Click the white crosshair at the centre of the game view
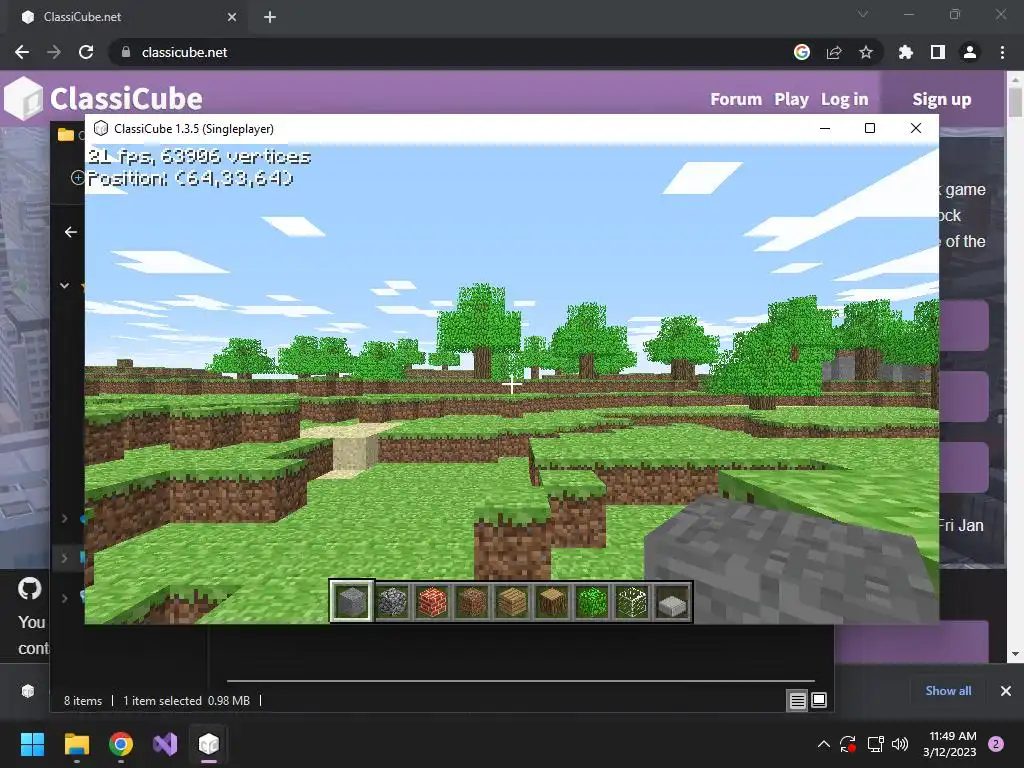 click(511, 385)
